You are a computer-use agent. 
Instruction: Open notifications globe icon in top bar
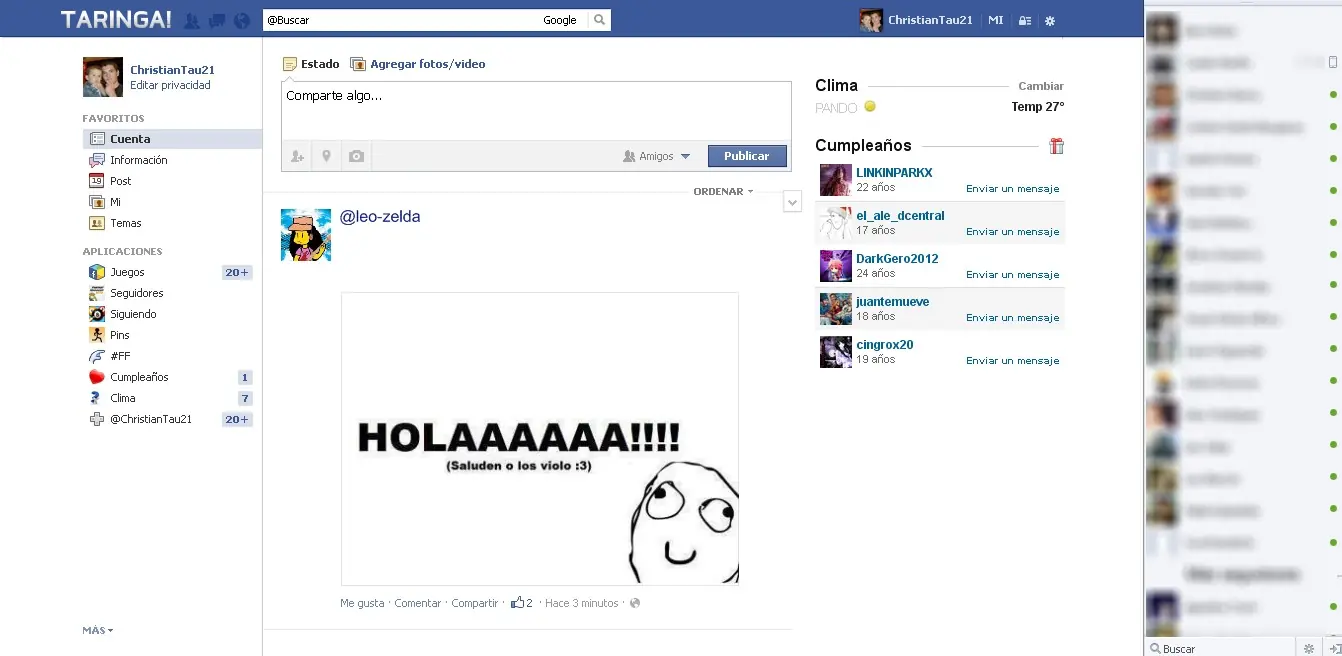[x=241, y=20]
